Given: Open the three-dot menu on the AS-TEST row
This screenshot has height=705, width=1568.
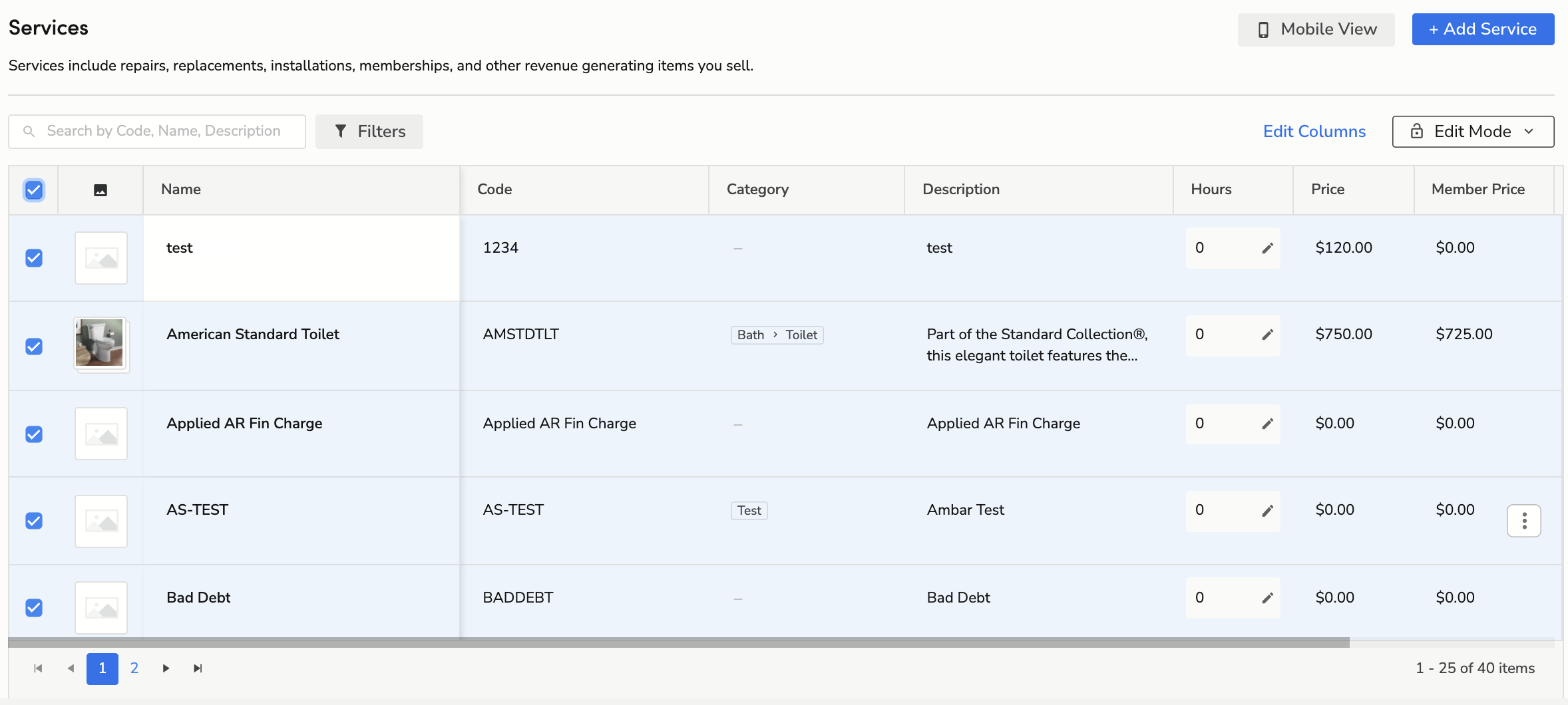Looking at the screenshot, I should pyautogui.click(x=1523, y=521).
